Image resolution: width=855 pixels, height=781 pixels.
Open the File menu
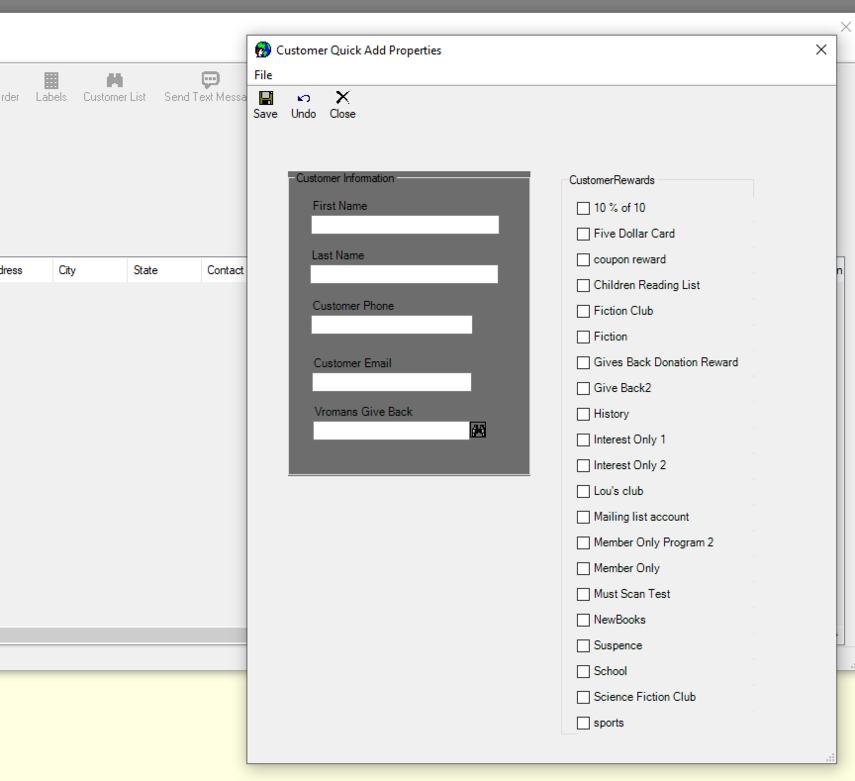263,75
